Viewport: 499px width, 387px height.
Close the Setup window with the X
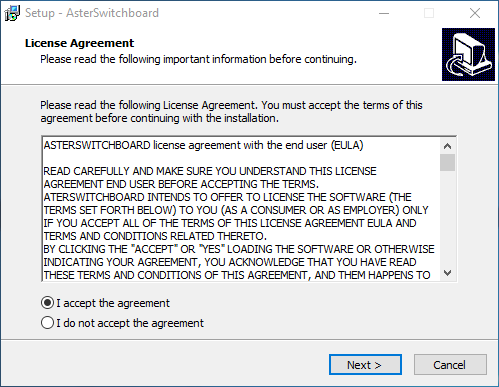click(475, 13)
